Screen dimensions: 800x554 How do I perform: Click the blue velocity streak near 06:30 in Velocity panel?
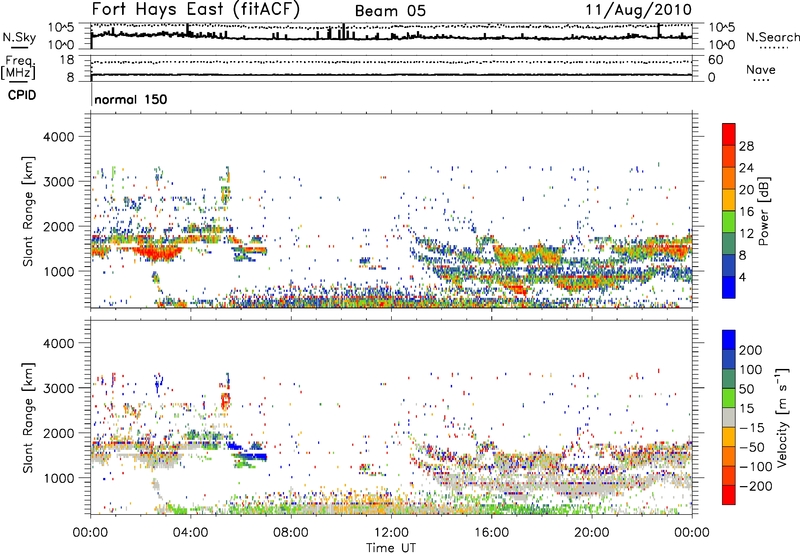click(x=254, y=456)
